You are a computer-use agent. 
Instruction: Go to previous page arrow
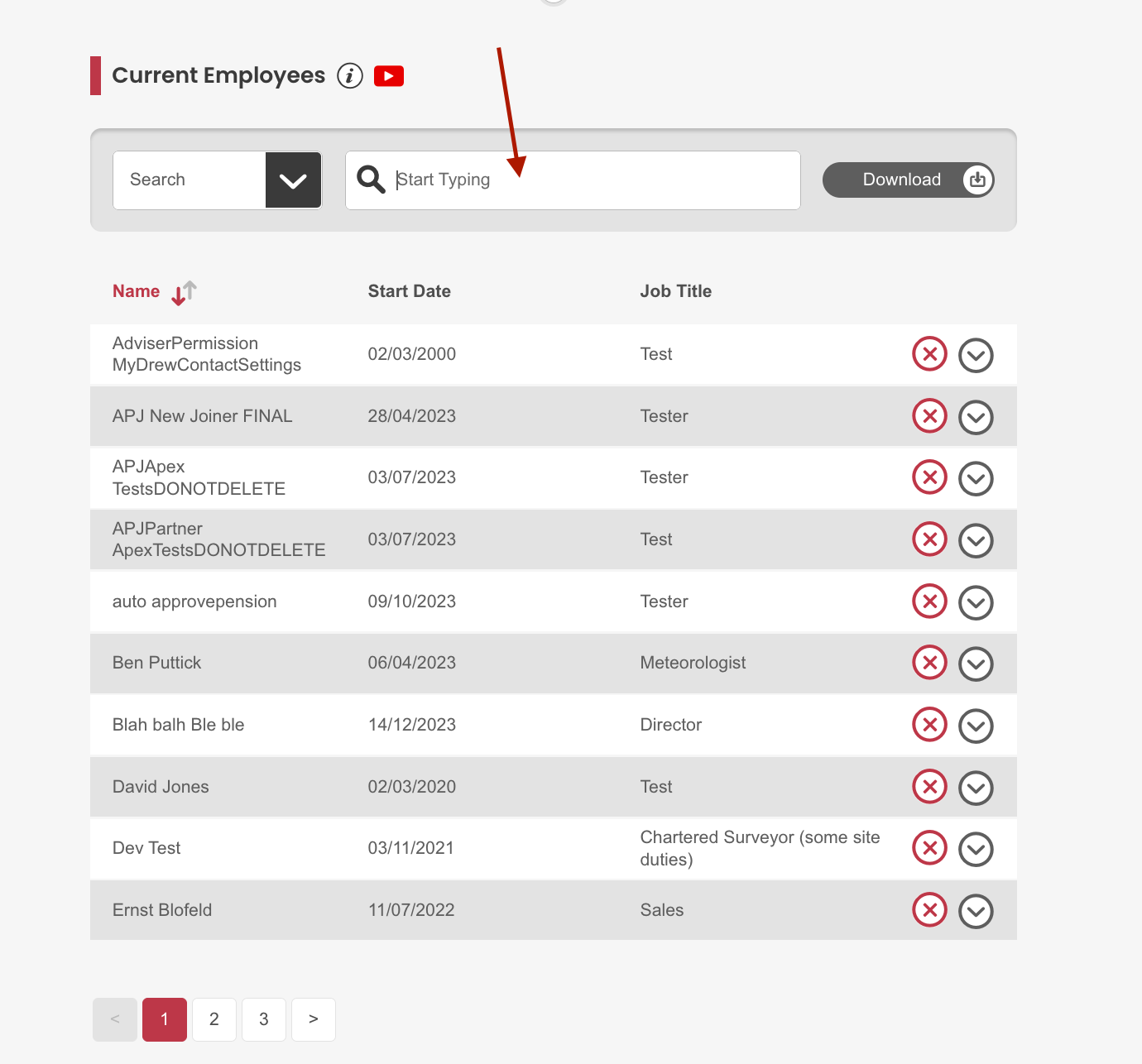tap(115, 1019)
